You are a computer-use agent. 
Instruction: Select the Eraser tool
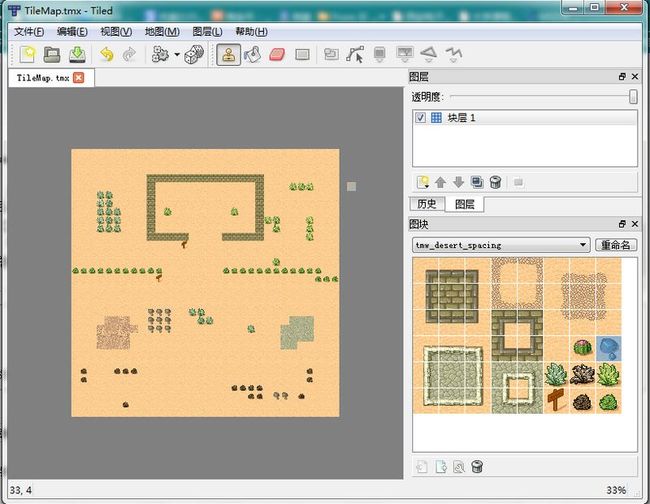pos(277,54)
